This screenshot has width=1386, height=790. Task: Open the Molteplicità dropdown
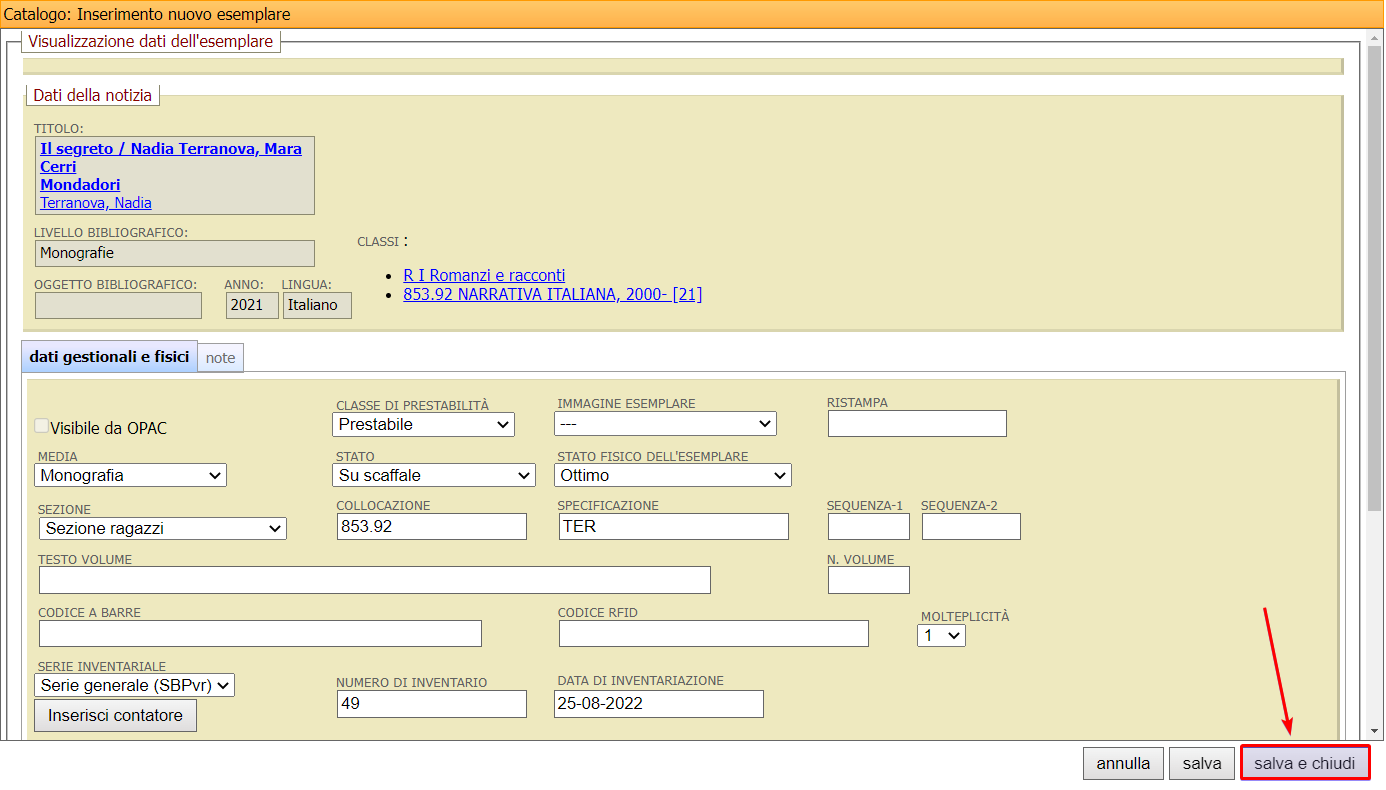click(941, 635)
